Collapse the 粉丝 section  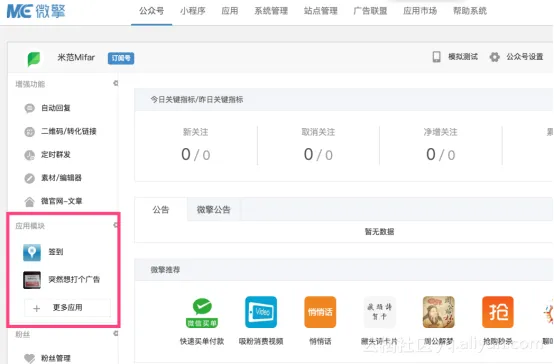pos(116,334)
